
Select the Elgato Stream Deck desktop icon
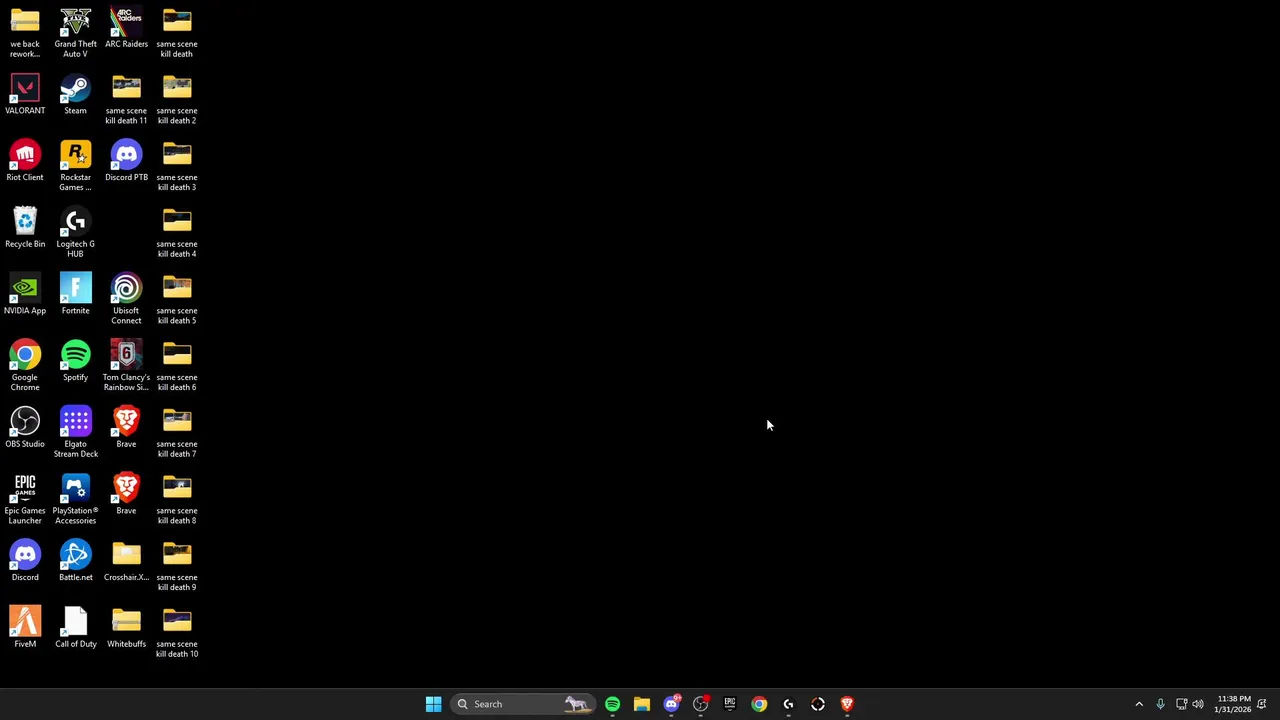pos(75,433)
